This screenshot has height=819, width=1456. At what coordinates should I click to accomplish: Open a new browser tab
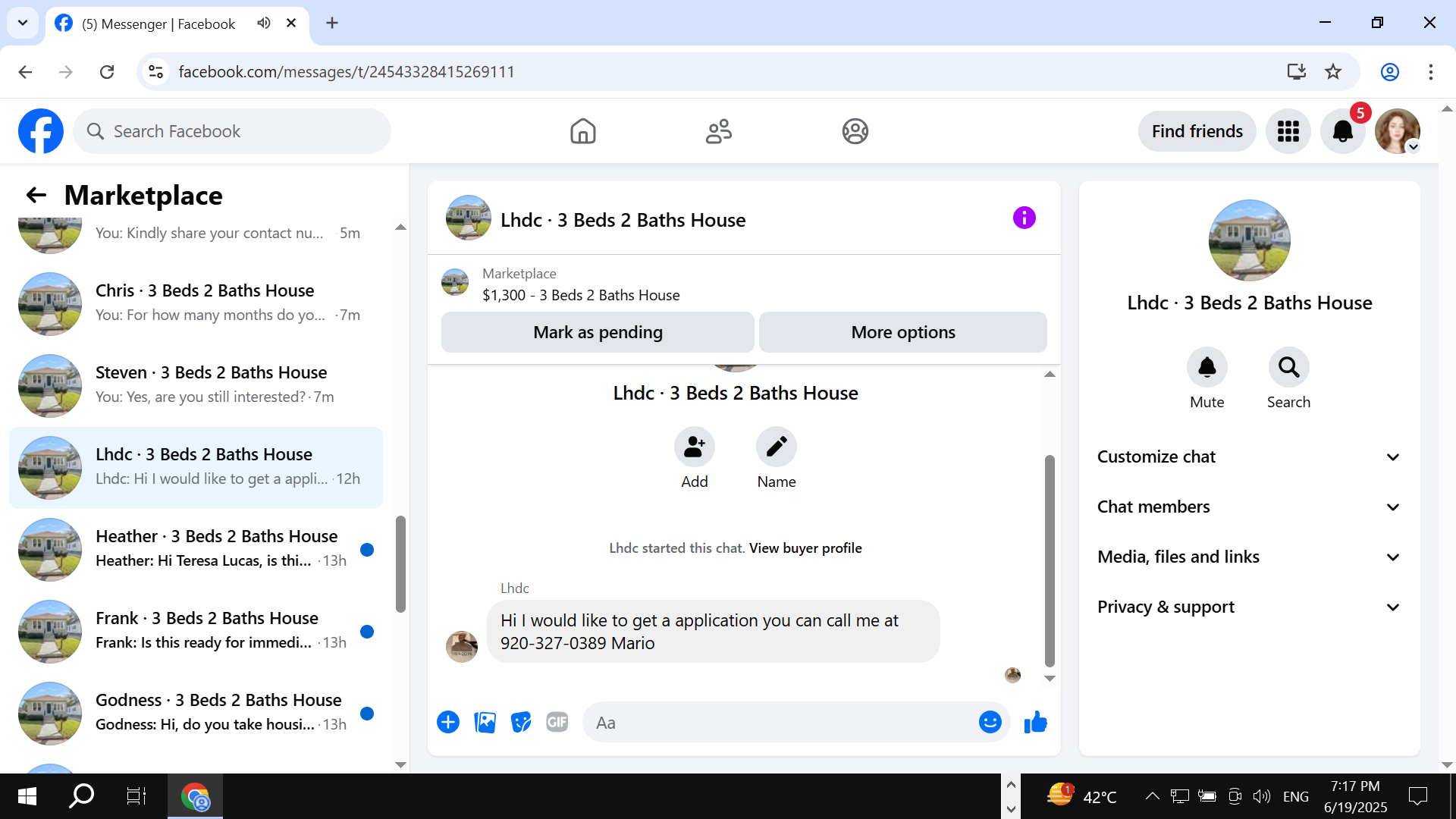coord(332,23)
